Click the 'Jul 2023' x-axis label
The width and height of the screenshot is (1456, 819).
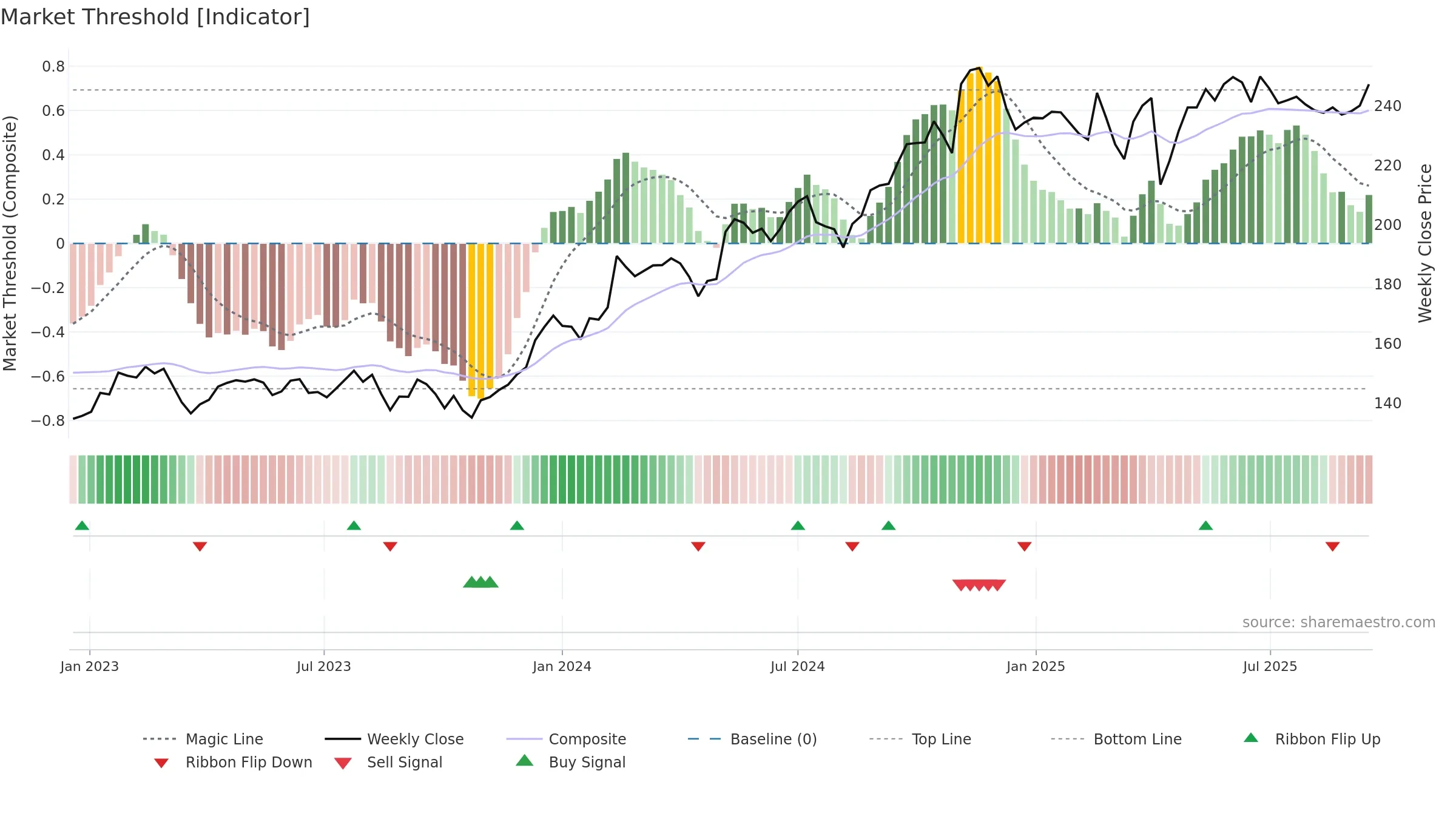pos(323,666)
